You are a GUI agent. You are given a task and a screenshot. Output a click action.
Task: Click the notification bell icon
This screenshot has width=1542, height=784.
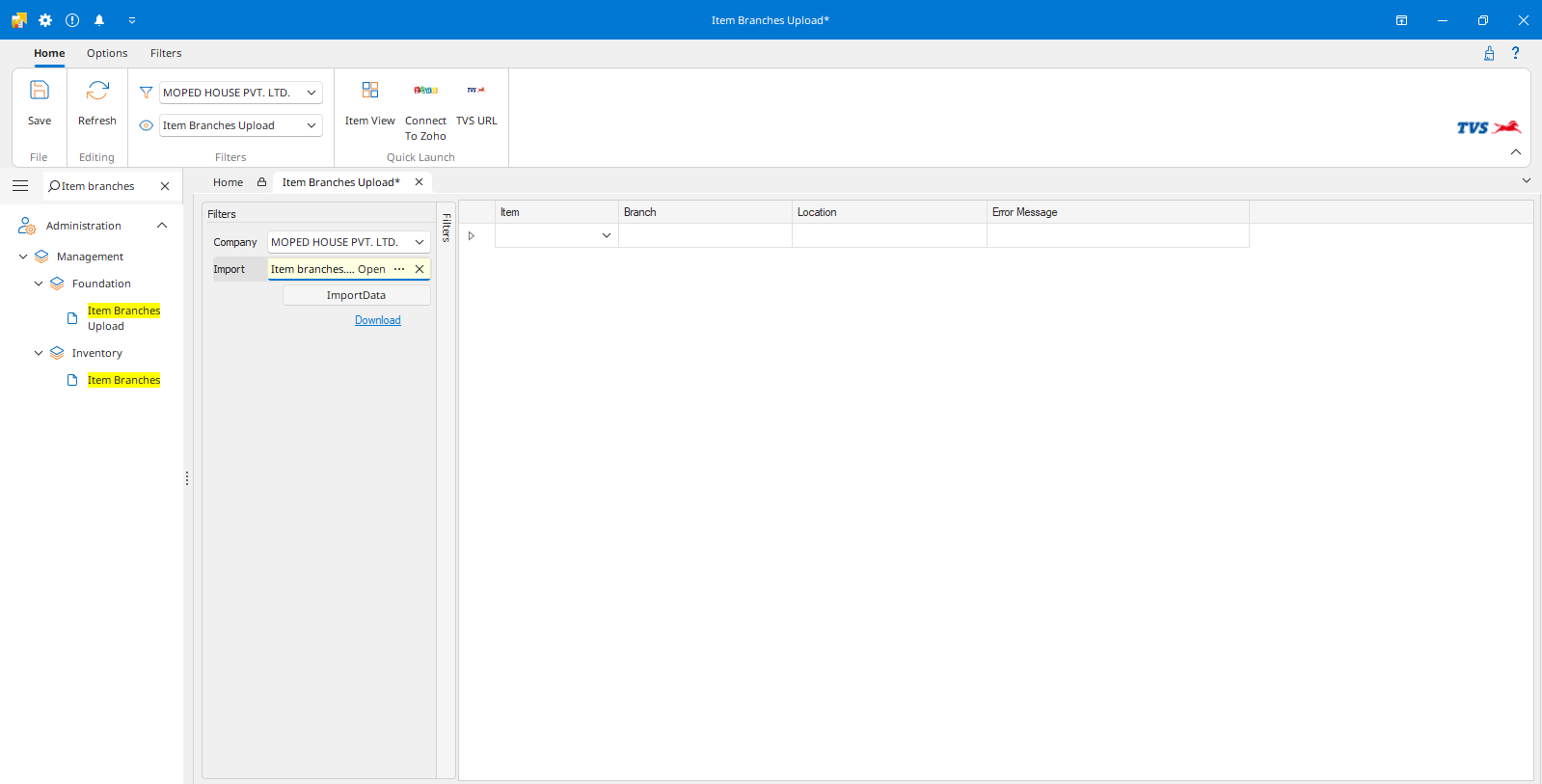click(x=99, y=20)
